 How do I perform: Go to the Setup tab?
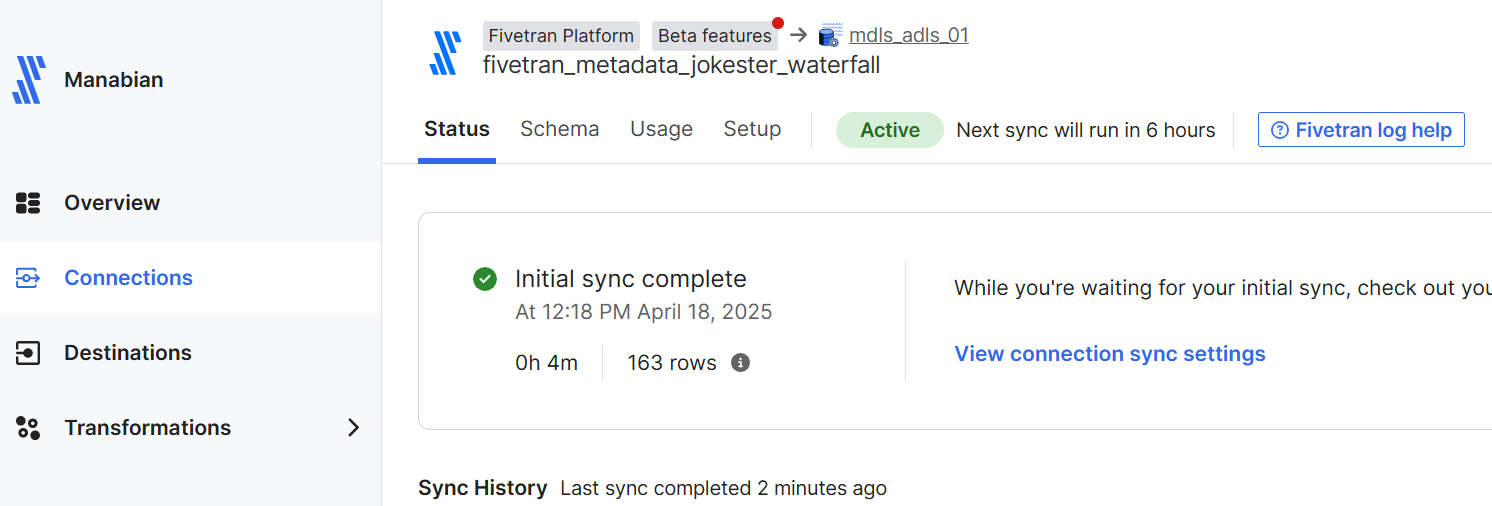coord(752,129)
